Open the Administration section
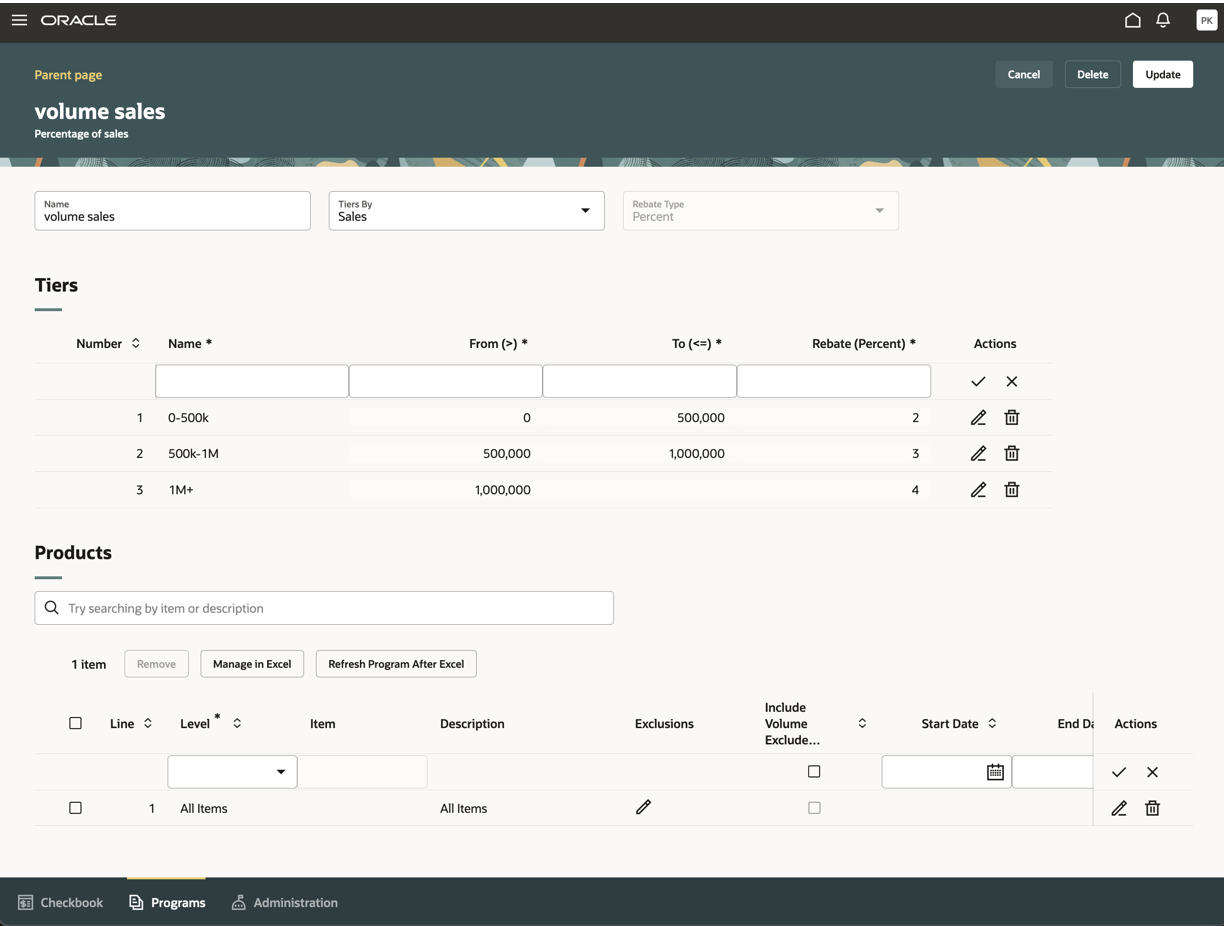This screenshot has width=1224, height=926. (x=284, y=902)
